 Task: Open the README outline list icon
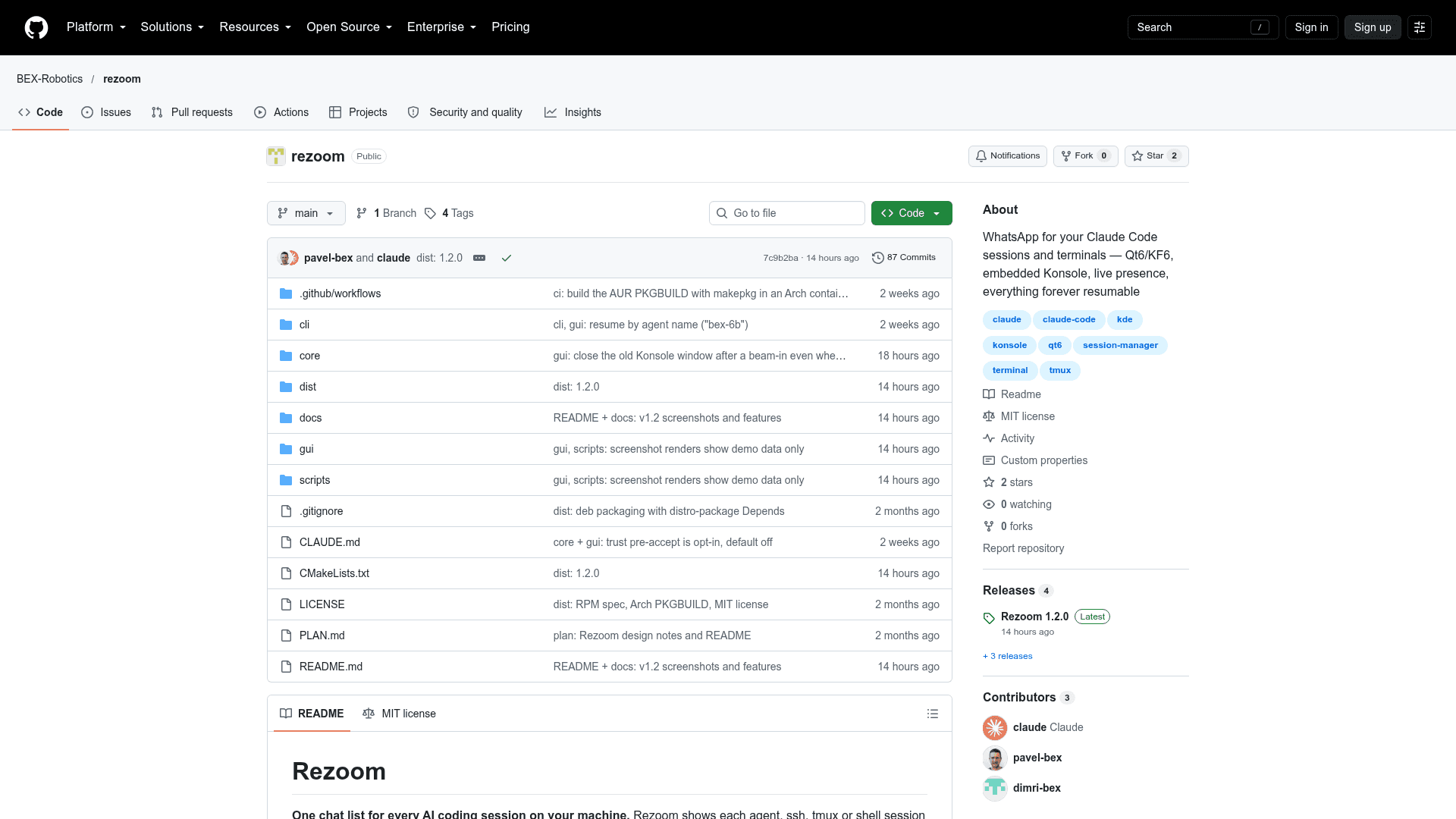(933, 714)
